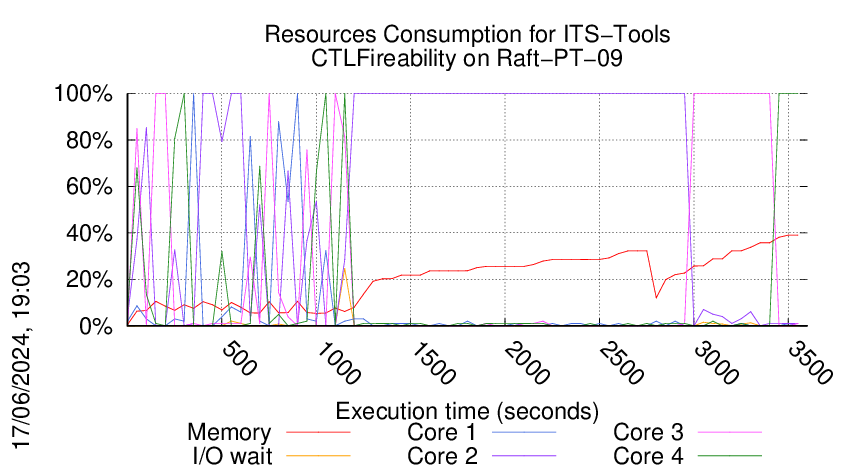The image size is (850, 475).
Task: Click the 60% y-axis label
Action: 89,187
